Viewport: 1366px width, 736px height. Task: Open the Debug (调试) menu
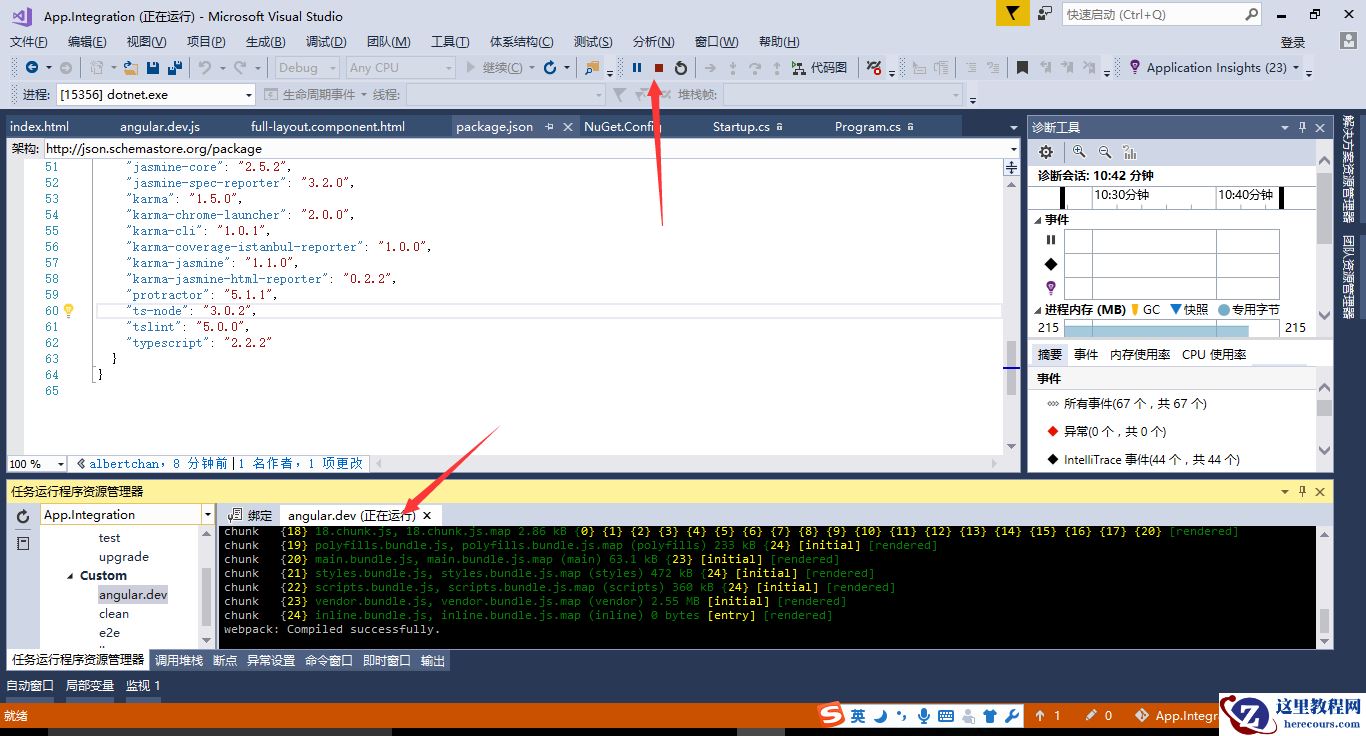[x=326, y=41]
